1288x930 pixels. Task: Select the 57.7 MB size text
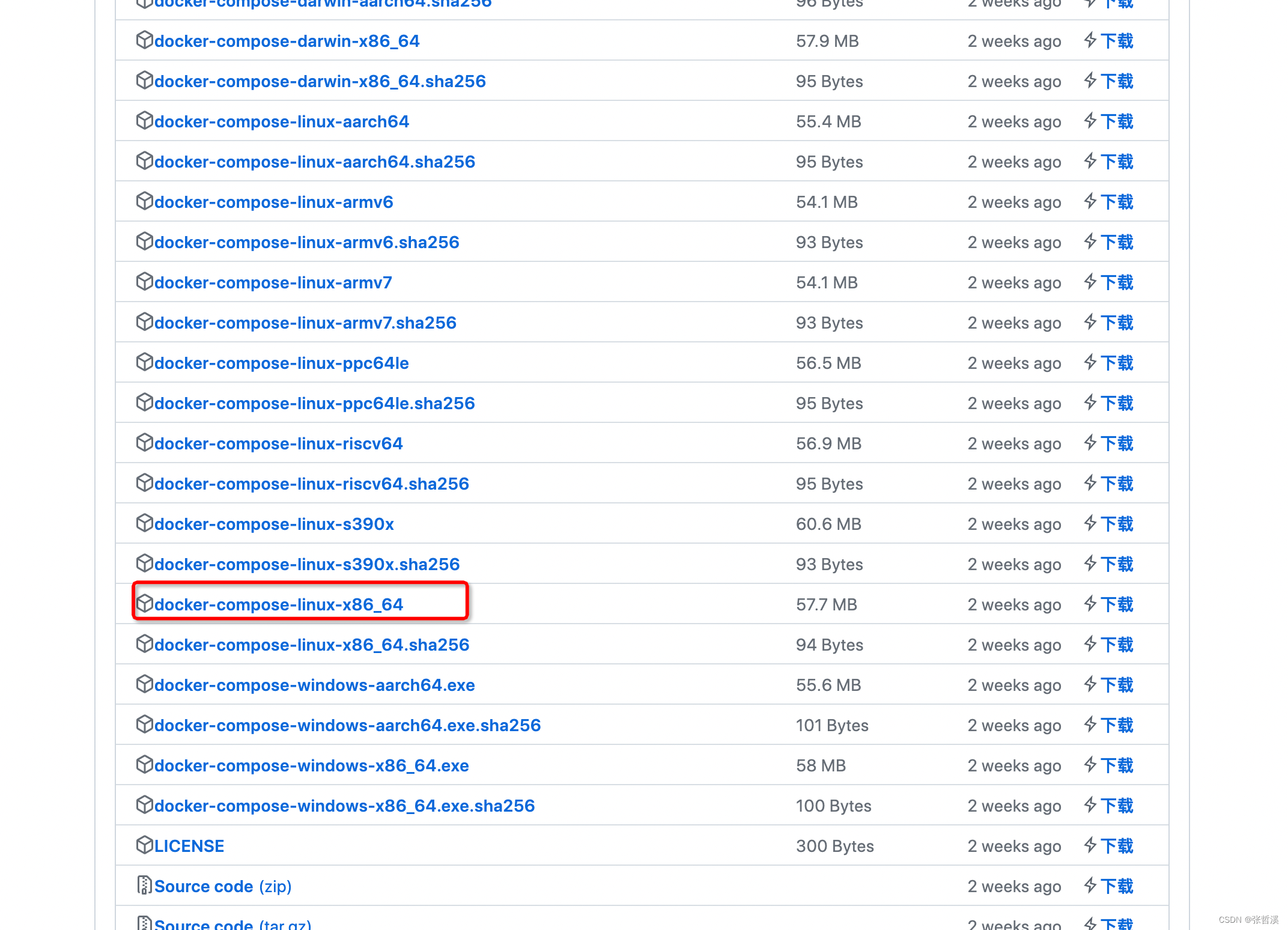pos(827,604)
